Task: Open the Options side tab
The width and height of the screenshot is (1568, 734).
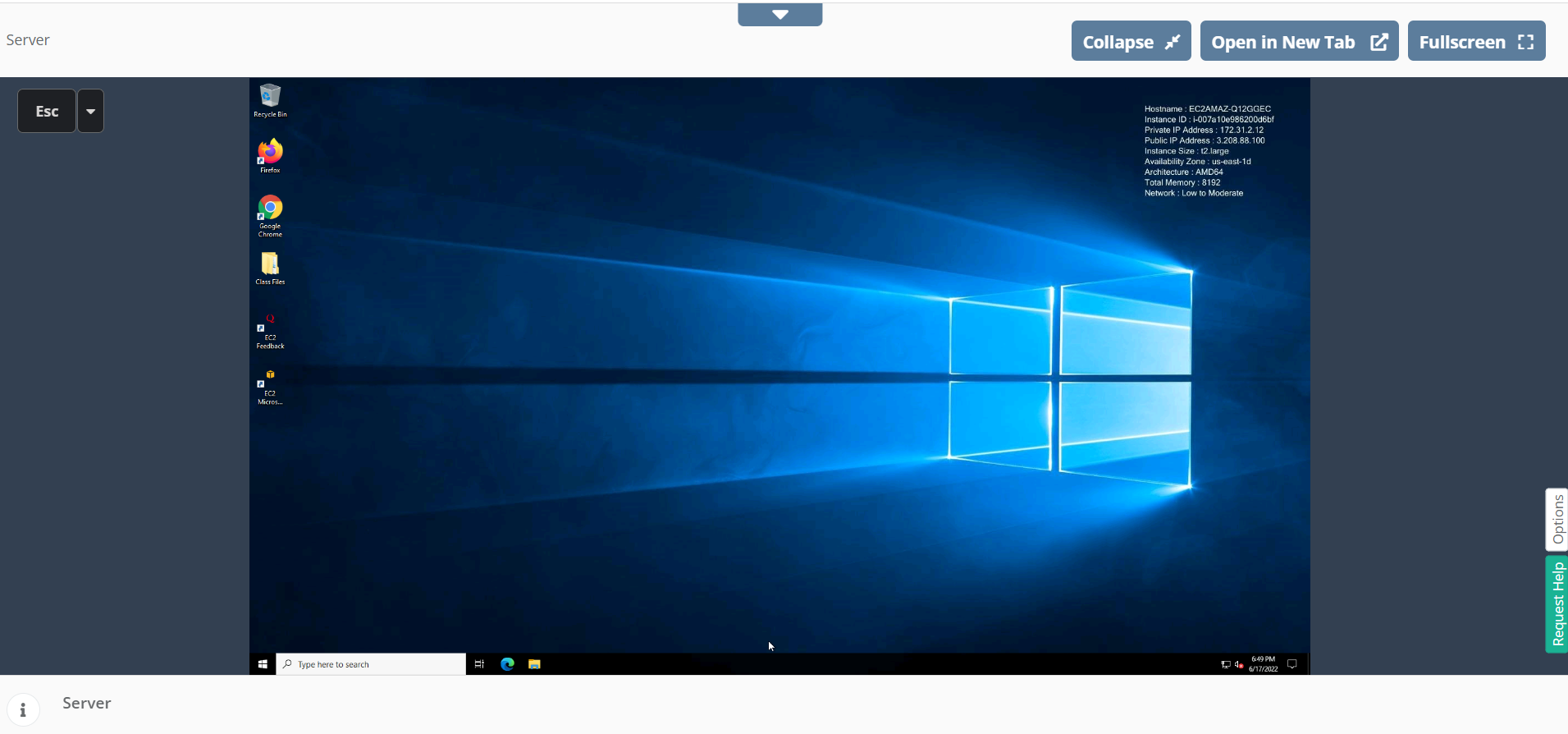Action: (x=1557, y=520)
